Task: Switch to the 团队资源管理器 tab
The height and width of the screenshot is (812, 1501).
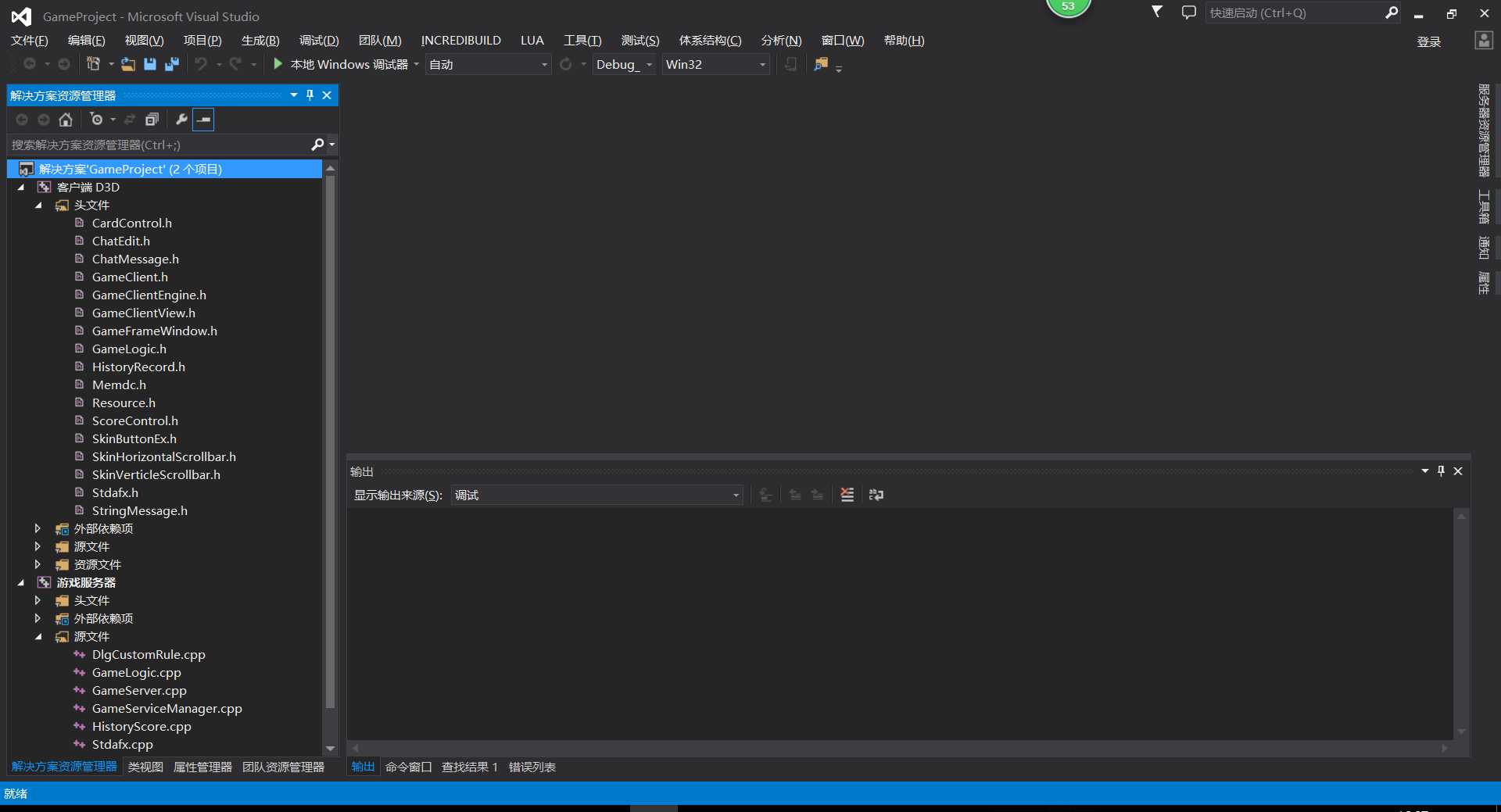Action: 283,767
